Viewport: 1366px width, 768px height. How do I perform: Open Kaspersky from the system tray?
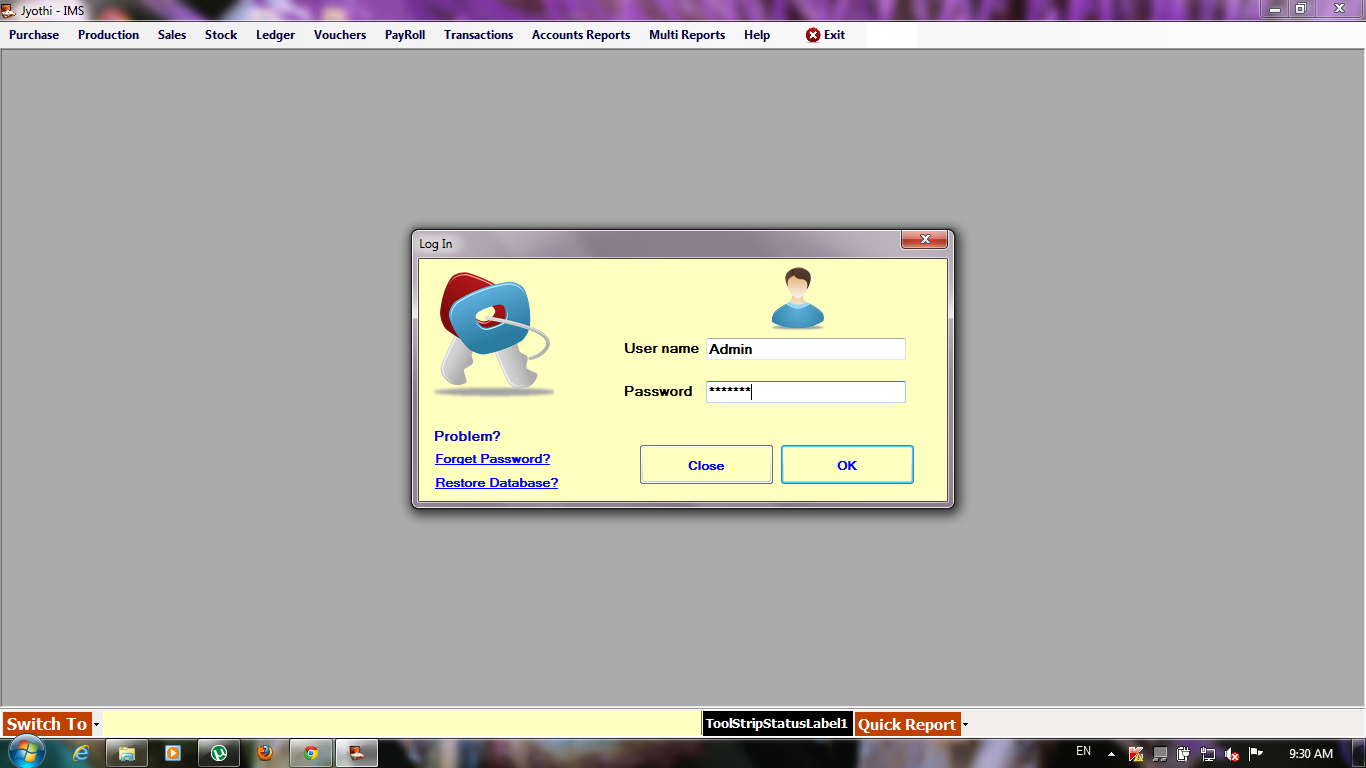1135,753
